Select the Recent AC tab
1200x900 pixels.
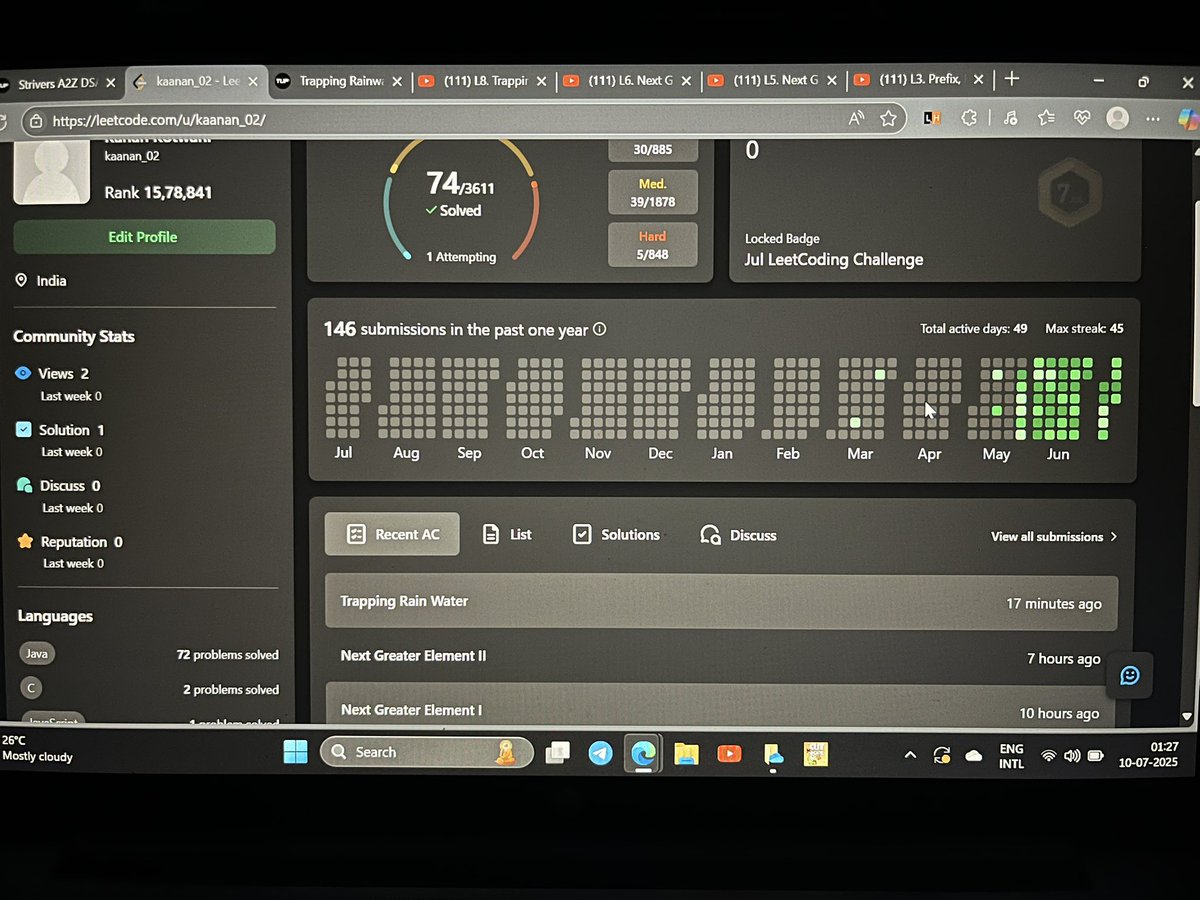pyautogui.click(x=392, y=534)
